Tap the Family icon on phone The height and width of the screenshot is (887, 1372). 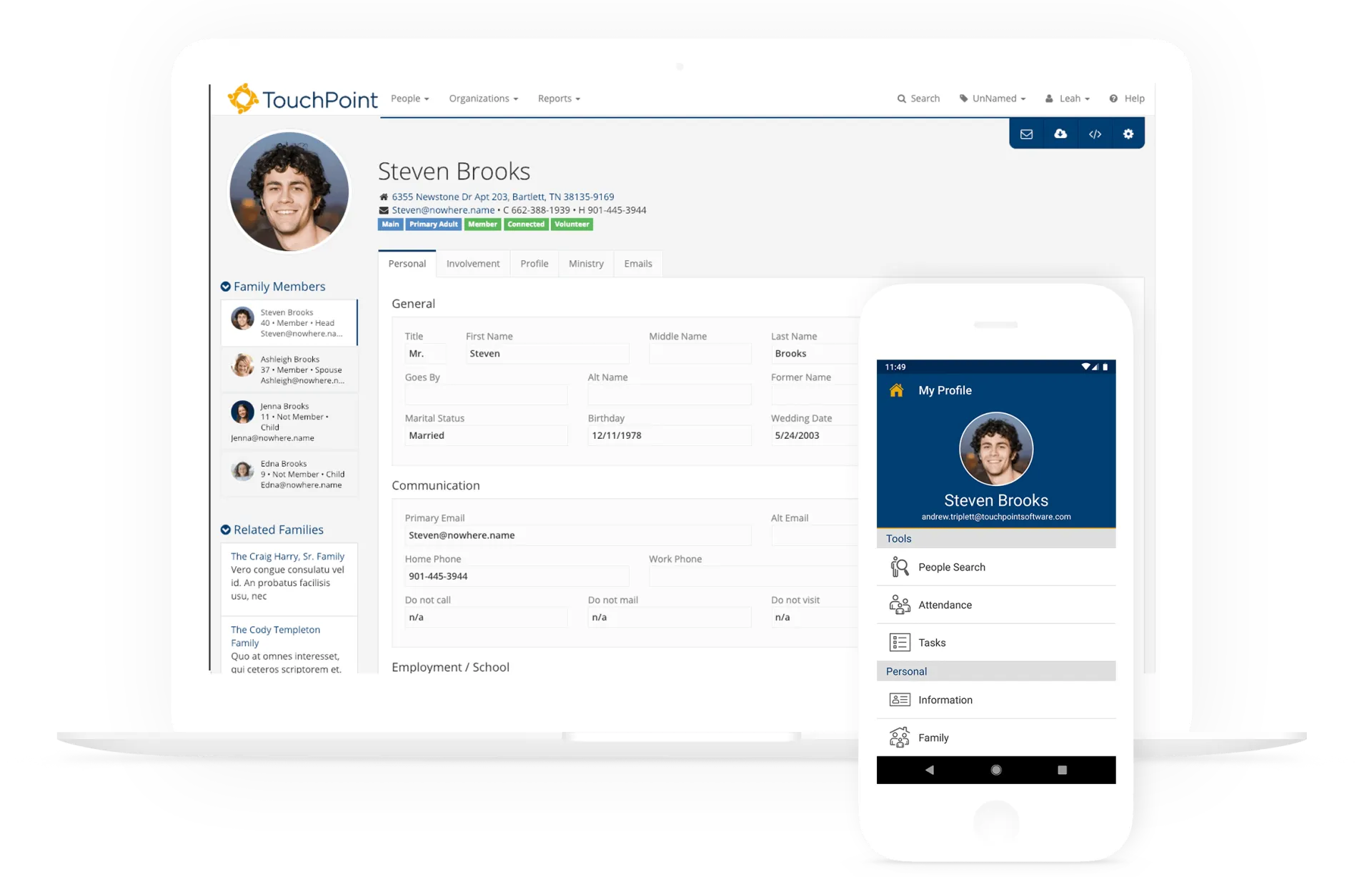[x=900, y=738]
